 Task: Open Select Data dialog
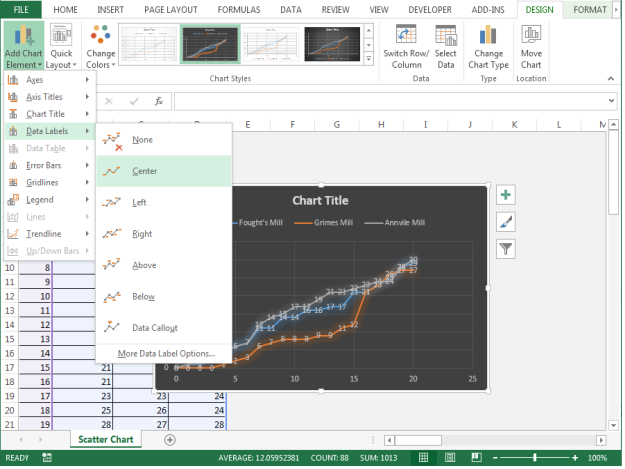tap(445, 46)
